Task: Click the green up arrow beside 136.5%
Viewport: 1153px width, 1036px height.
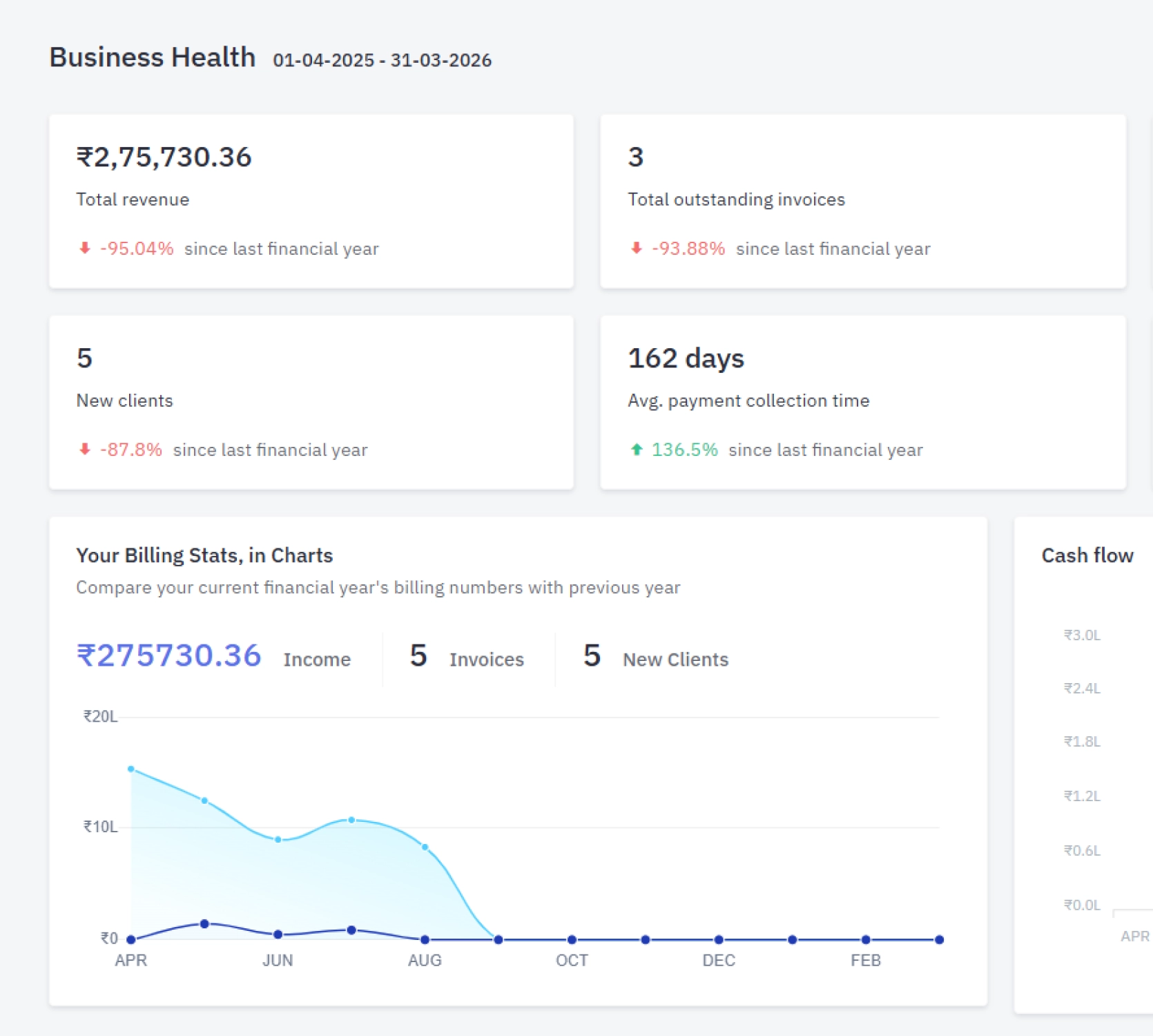Action: [x=636, y=448]
